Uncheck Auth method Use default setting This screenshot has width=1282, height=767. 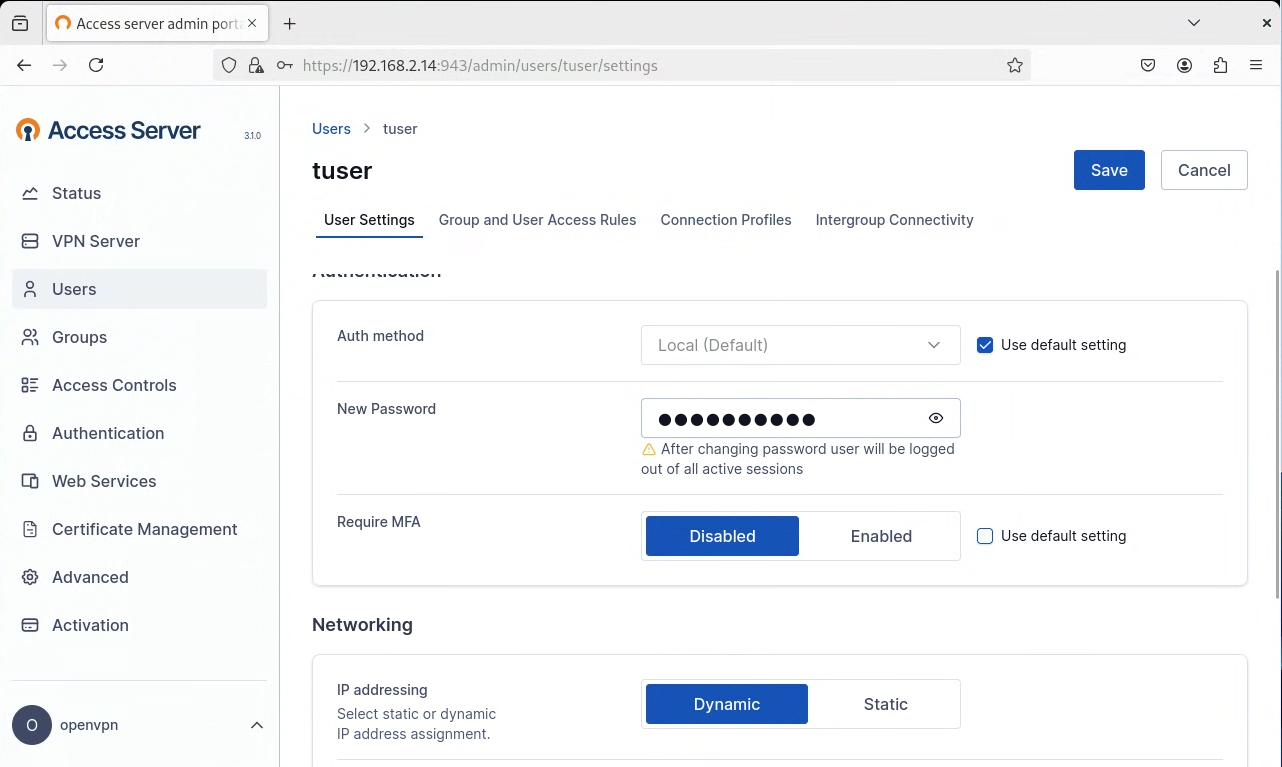985,345
